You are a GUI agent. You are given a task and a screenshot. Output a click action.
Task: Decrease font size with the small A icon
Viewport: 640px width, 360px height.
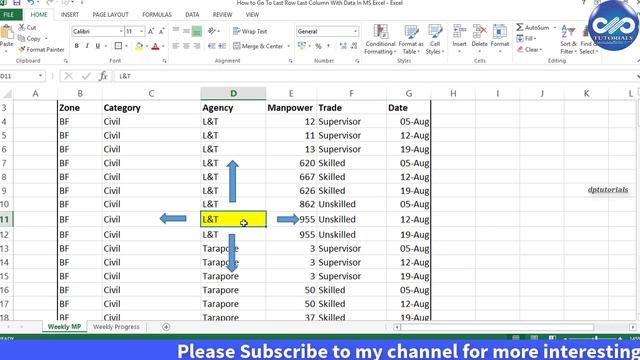click(x=162, y=31)
